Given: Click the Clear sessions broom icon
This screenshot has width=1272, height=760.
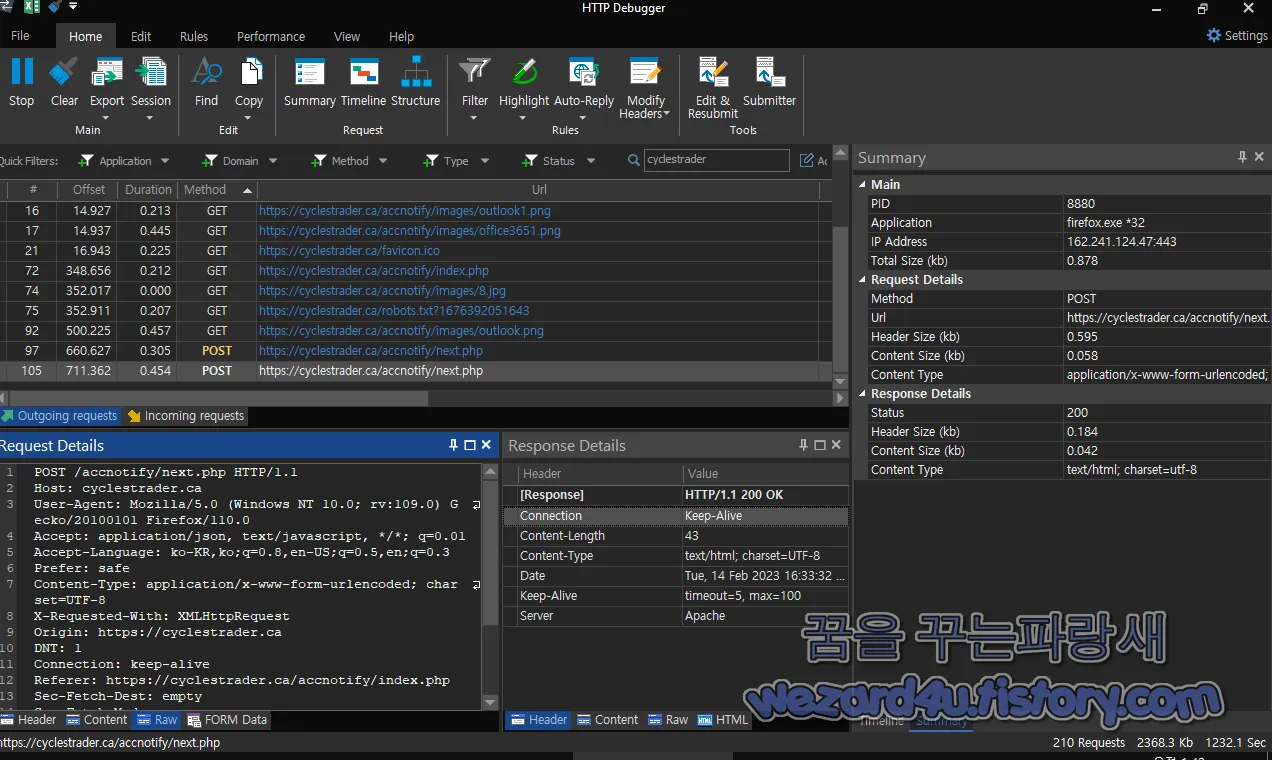Looking at the screenshot, I should tap(64, 73).
